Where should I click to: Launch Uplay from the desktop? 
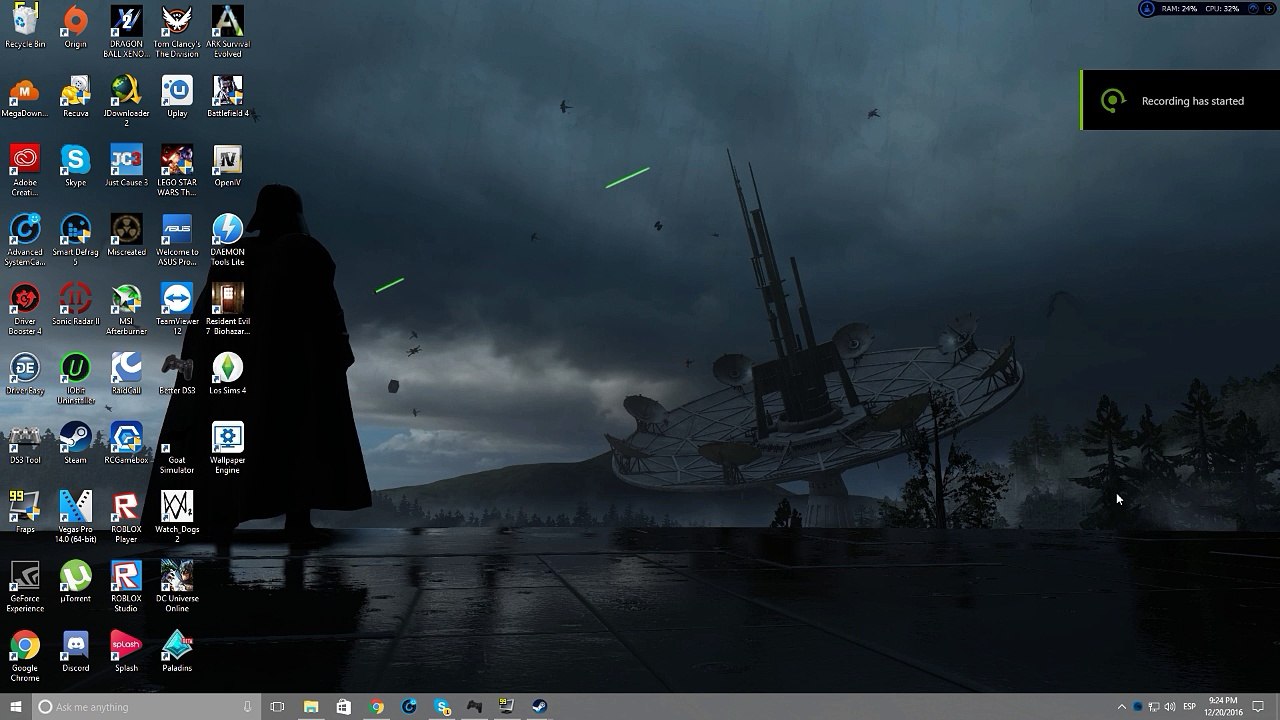[x=177, y=97]
